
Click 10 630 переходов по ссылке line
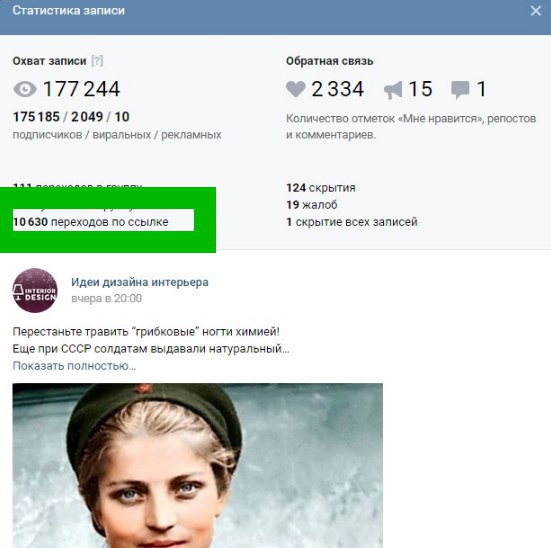91,222
